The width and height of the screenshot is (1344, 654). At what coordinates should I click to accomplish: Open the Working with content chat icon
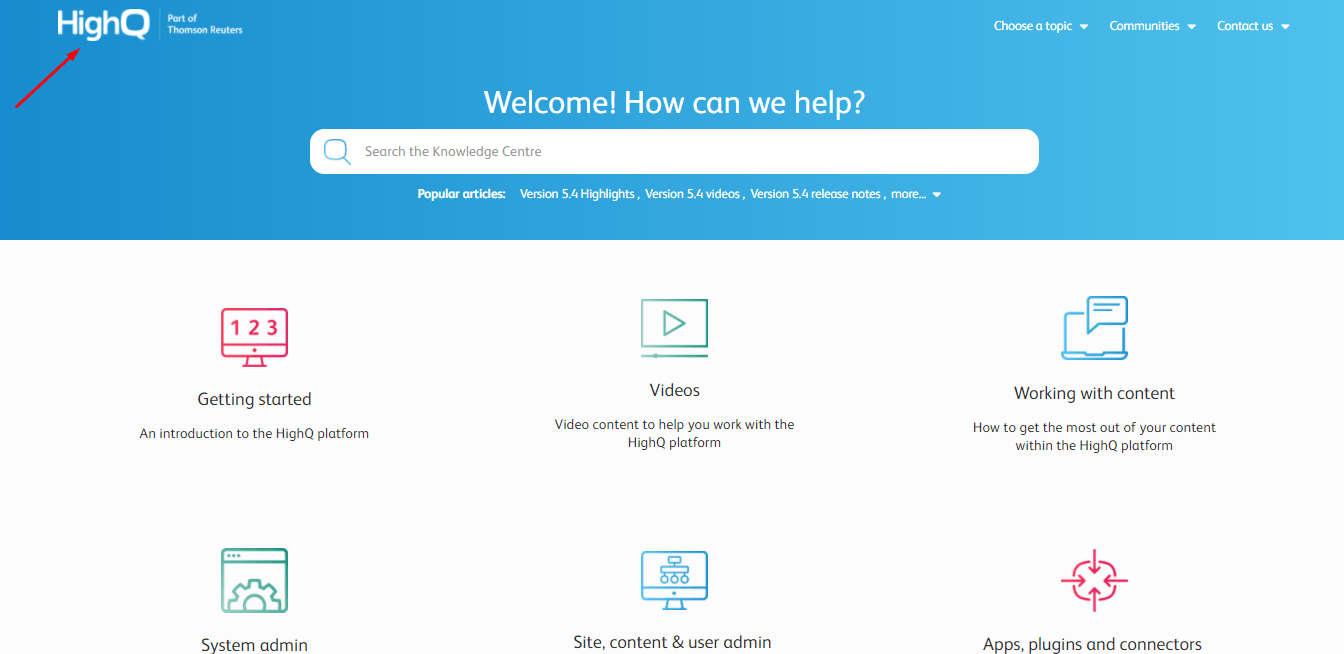click(1094, 328)
